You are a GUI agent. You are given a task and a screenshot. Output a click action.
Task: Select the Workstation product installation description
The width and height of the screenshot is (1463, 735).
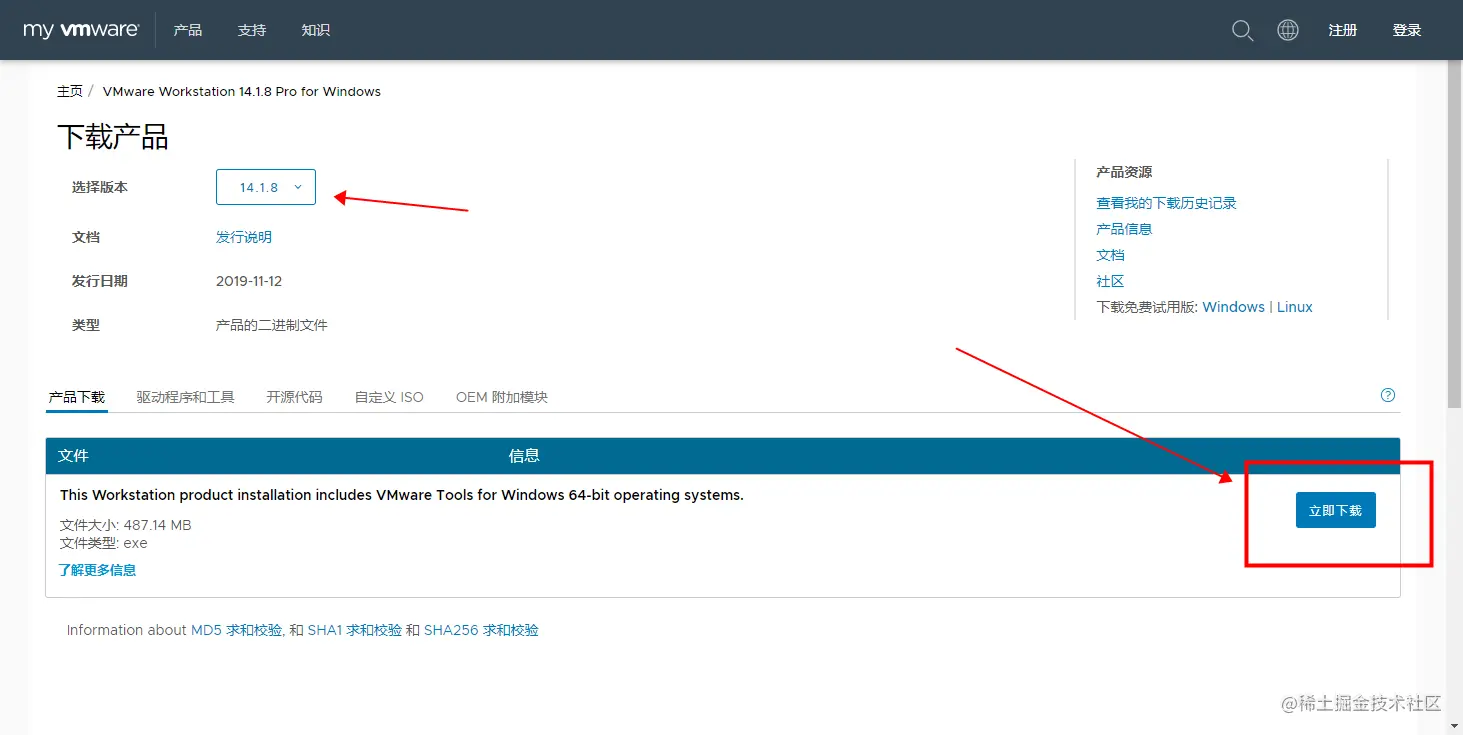[x=402, y=495]
